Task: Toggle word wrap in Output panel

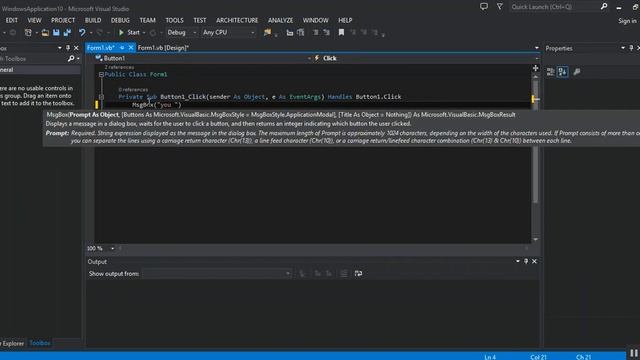Action: click(x=358, y=273)
